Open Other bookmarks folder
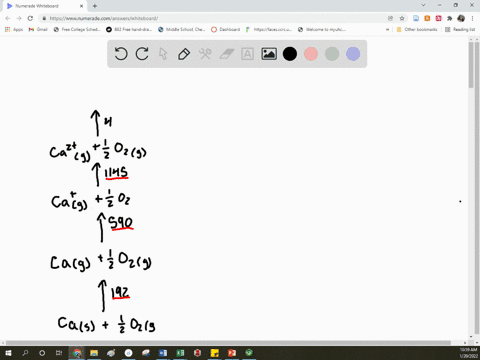480x360 pixels. pyautogui.click(x=417, y=29)
